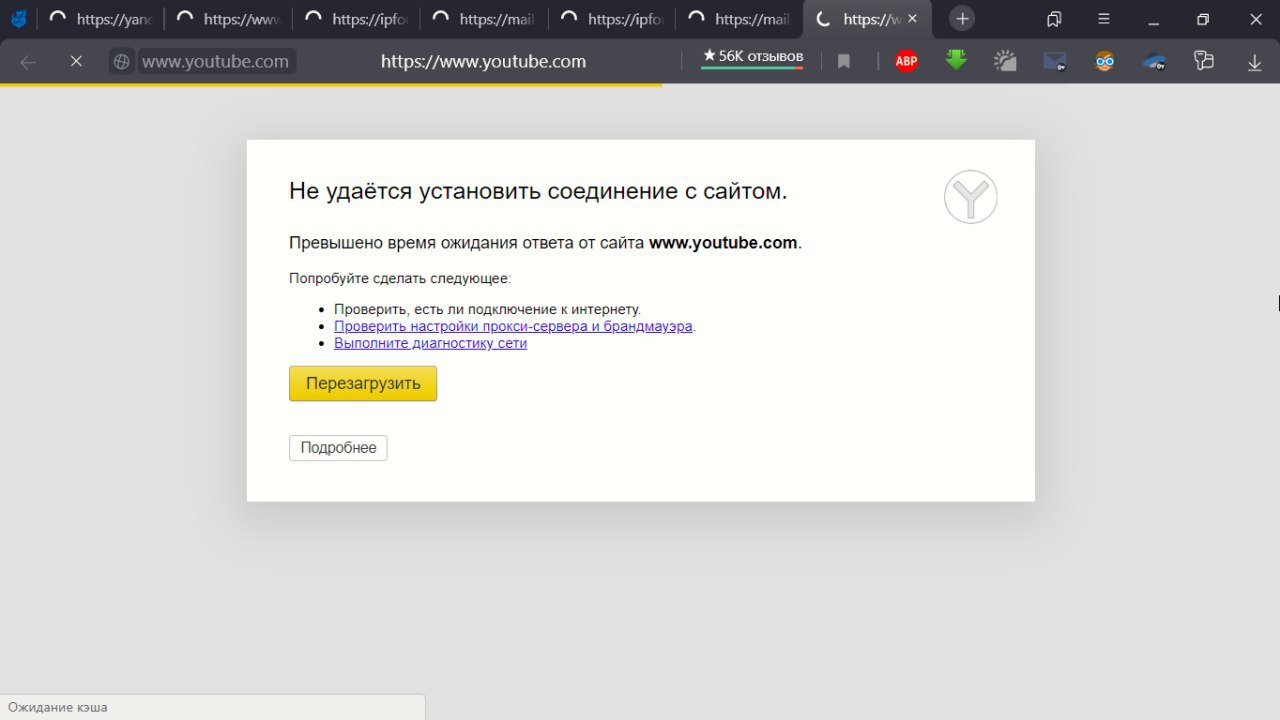1280x720 pixels.
Task: Switch to the second https://ipfo tab
Action: (612, 19)
